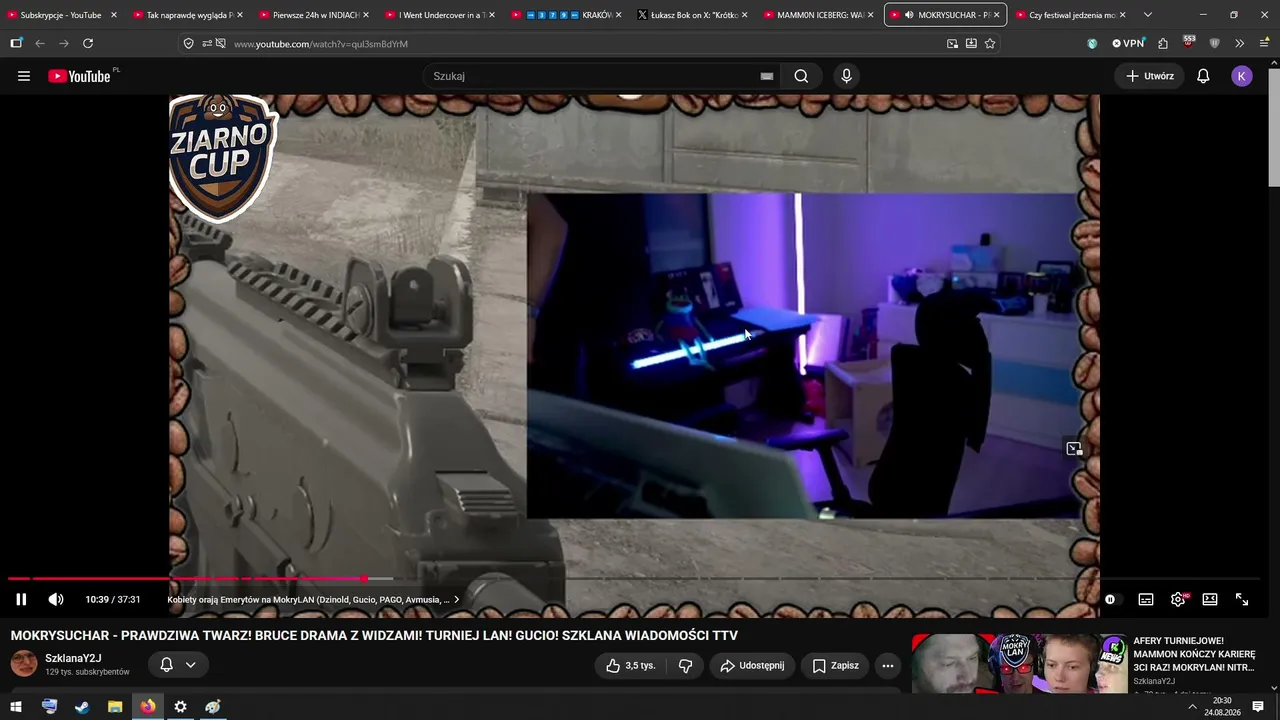Open the Windows Start menu
Viewport: 1280px width, 720px height.
tap(16, 707)
